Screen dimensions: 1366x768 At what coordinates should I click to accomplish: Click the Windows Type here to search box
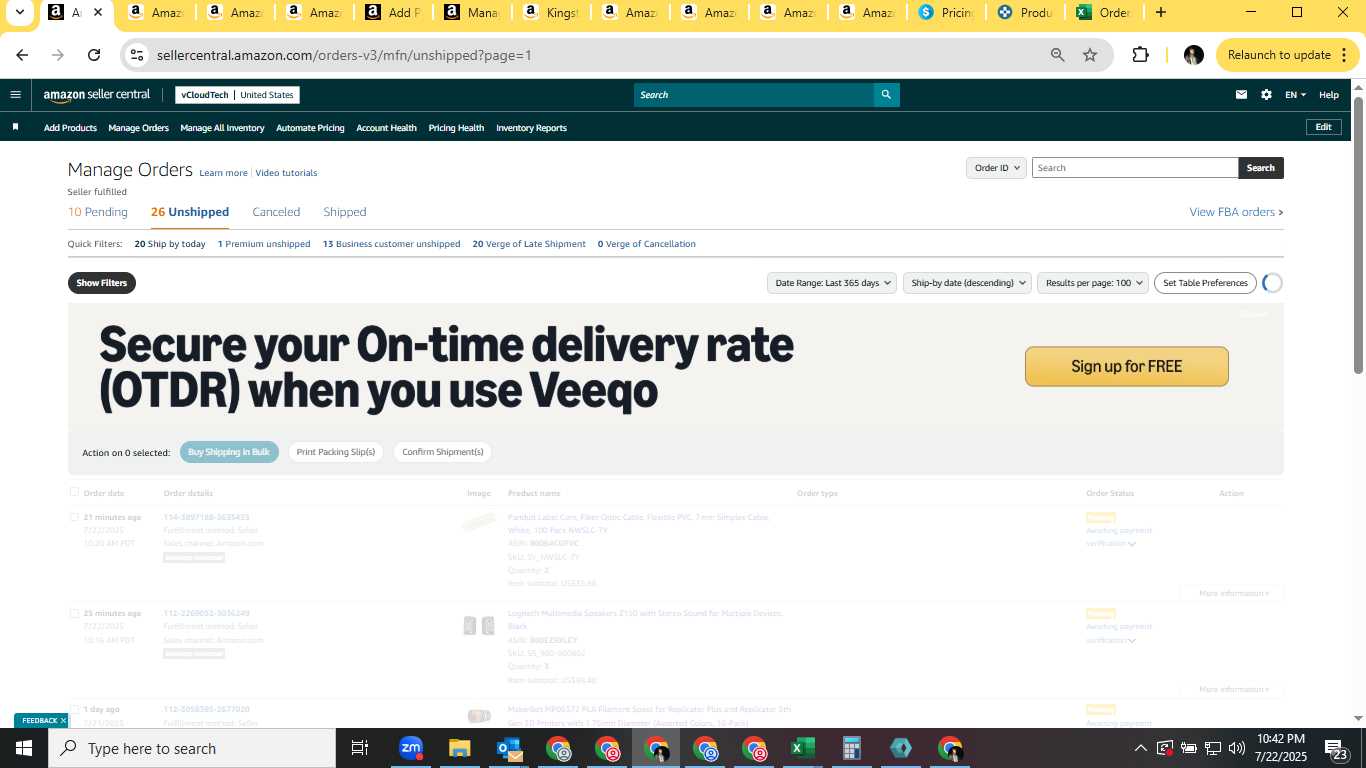192,748
